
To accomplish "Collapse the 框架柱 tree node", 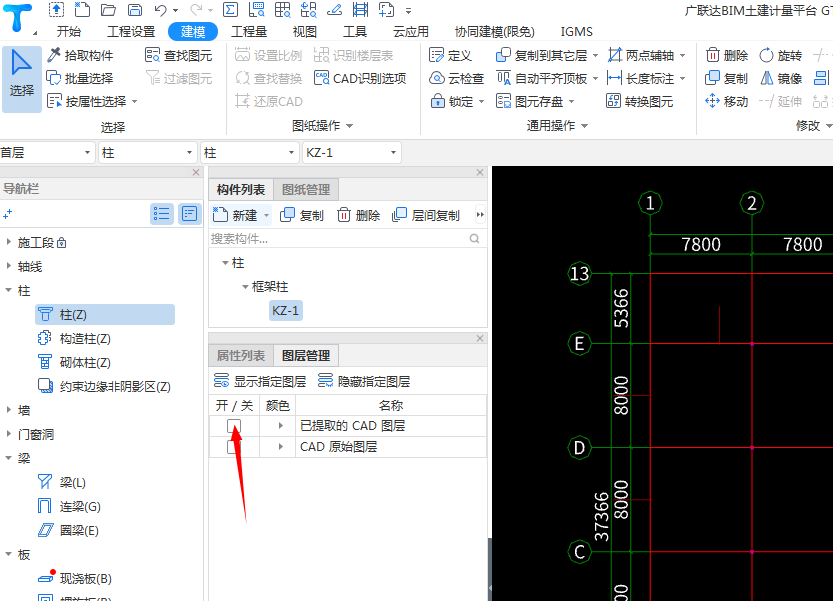I will tap(245, 287).
